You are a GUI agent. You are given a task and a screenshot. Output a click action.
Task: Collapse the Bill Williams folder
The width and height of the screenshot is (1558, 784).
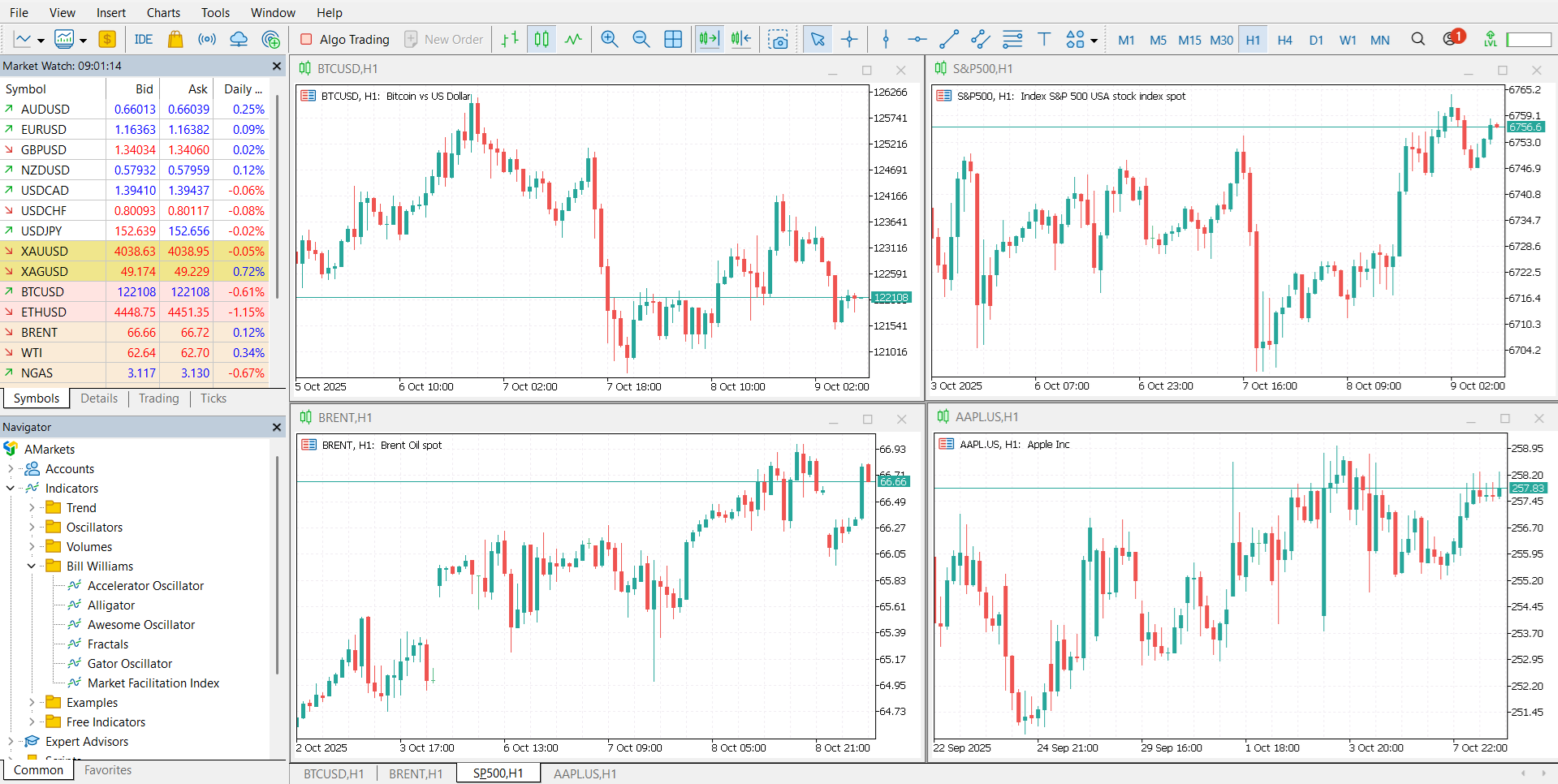point(32,566)
